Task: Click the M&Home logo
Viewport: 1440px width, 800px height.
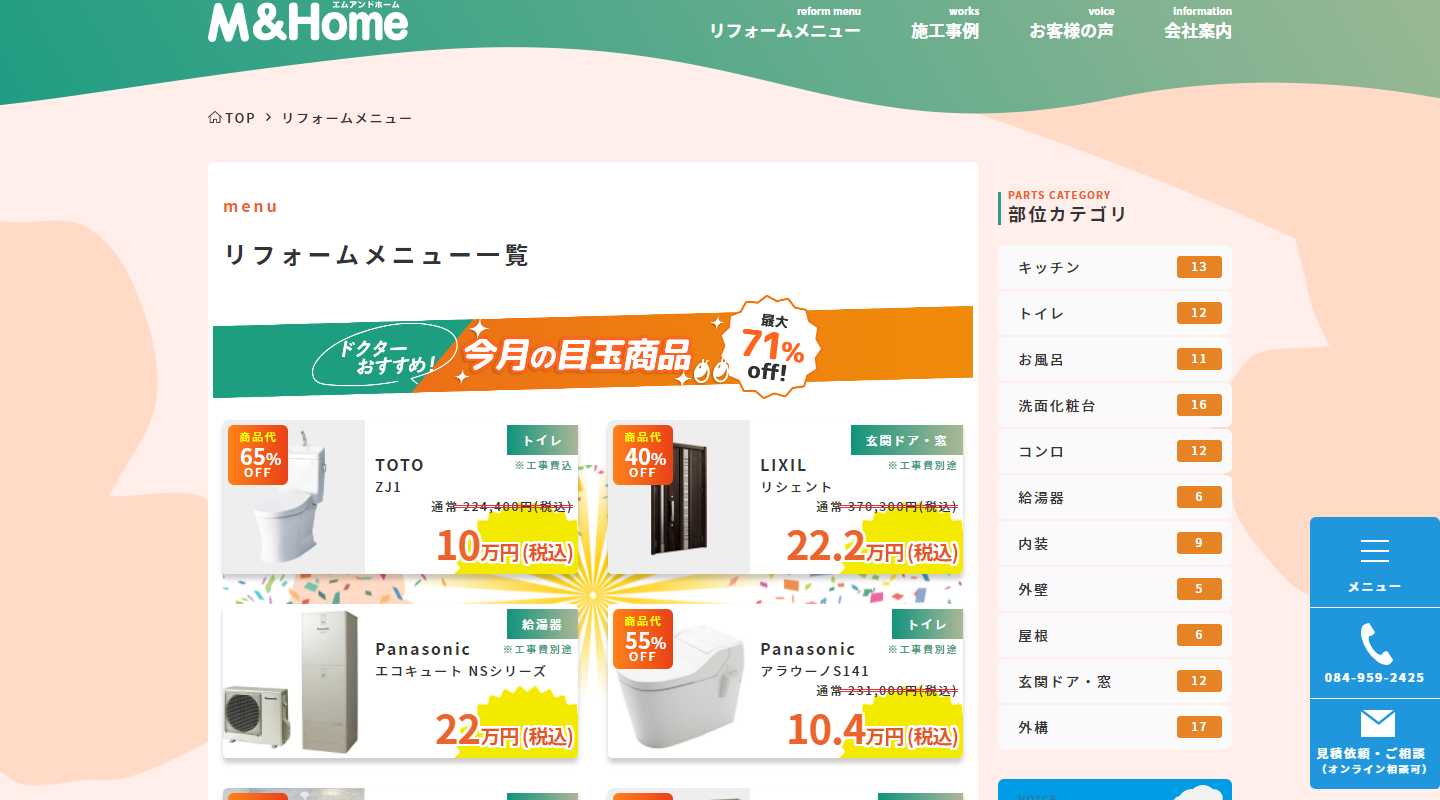Action: click(x=308, y=21)
